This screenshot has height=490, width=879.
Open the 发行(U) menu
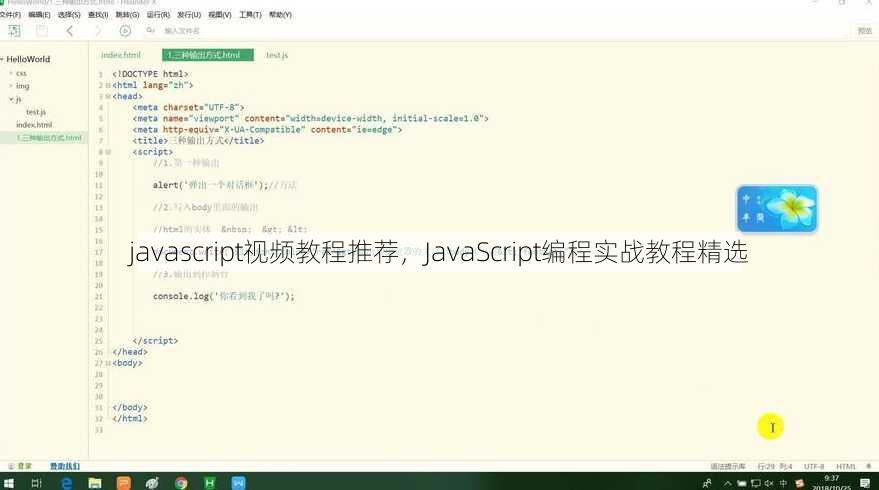189,15
